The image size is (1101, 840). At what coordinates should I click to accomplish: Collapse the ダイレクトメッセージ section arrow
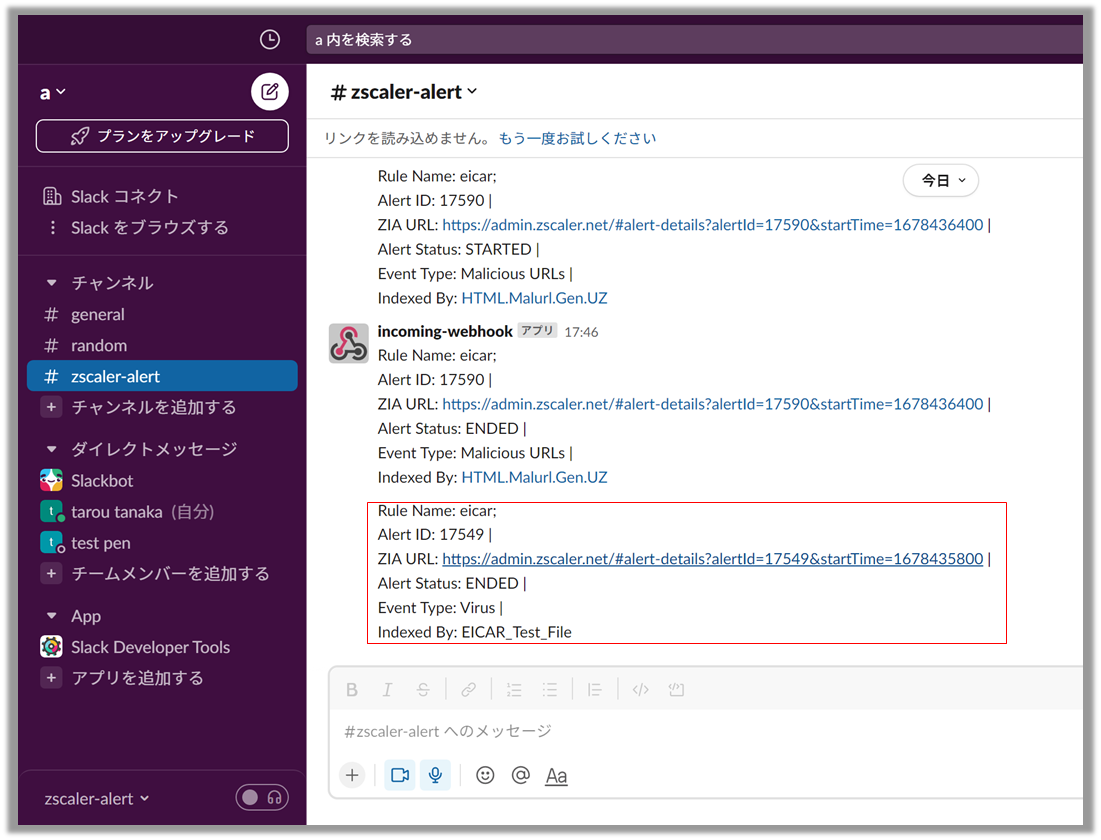51,449
